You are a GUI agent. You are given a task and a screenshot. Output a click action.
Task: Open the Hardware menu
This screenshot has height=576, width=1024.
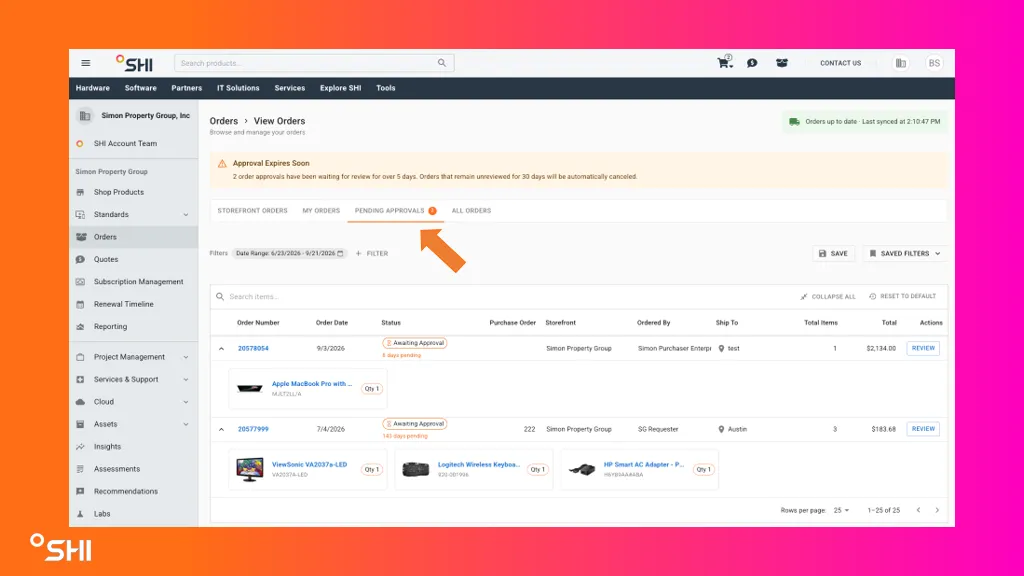pyautogui.click(x=93, y=88)
